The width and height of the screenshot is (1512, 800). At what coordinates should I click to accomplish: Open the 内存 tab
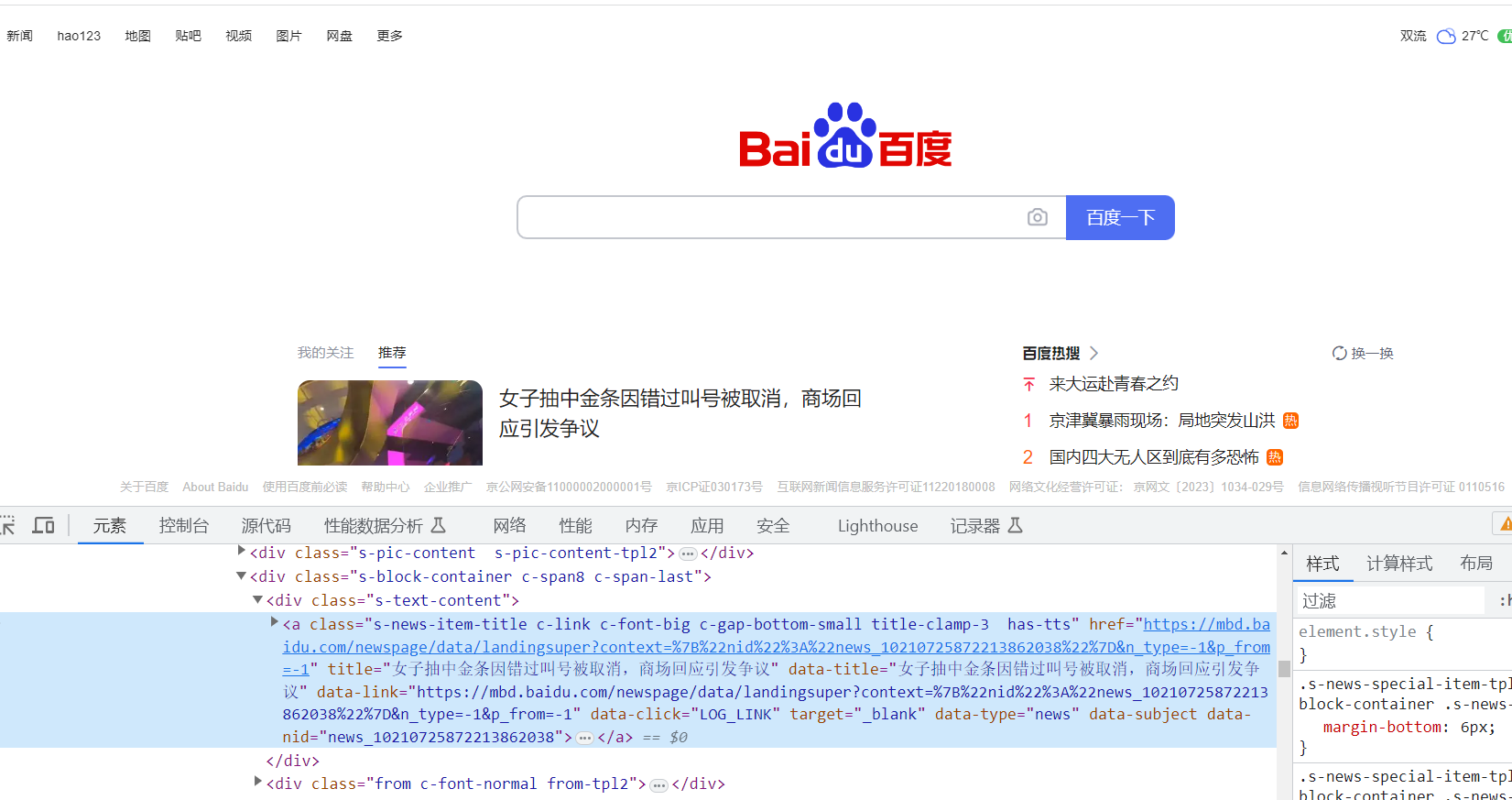(x=642, y=526)
